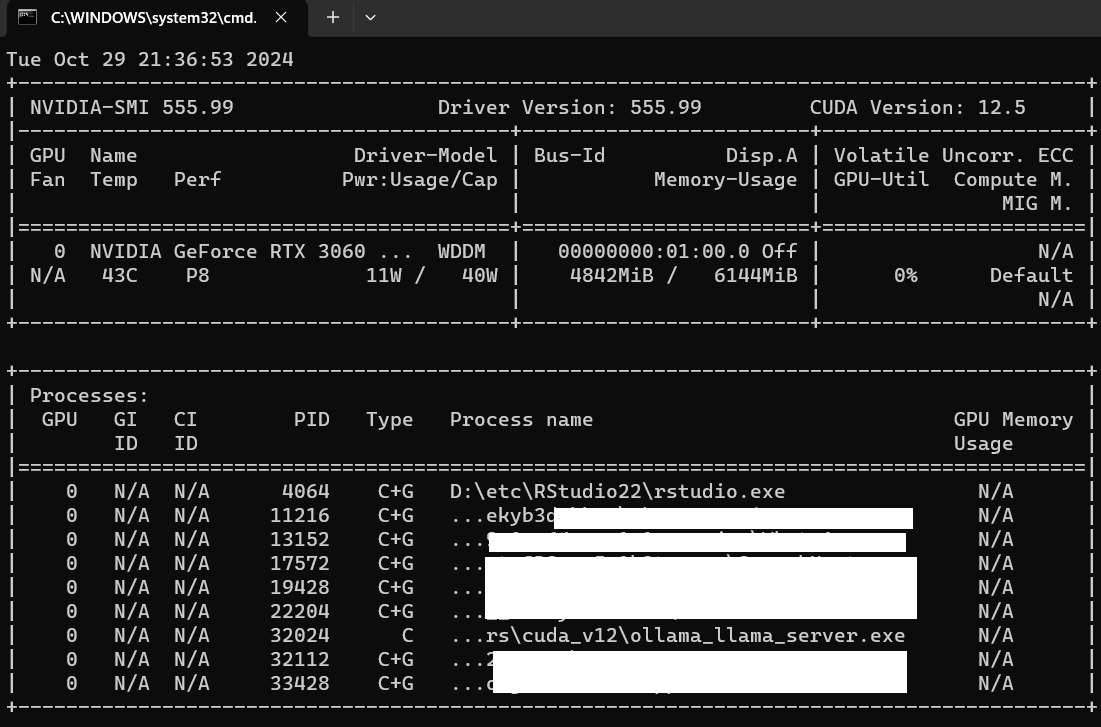Click the timestamp Tue Oct 29 21:36:53 2024
1101x727 pixels.
pyautogui.click(x=150, y=59)
